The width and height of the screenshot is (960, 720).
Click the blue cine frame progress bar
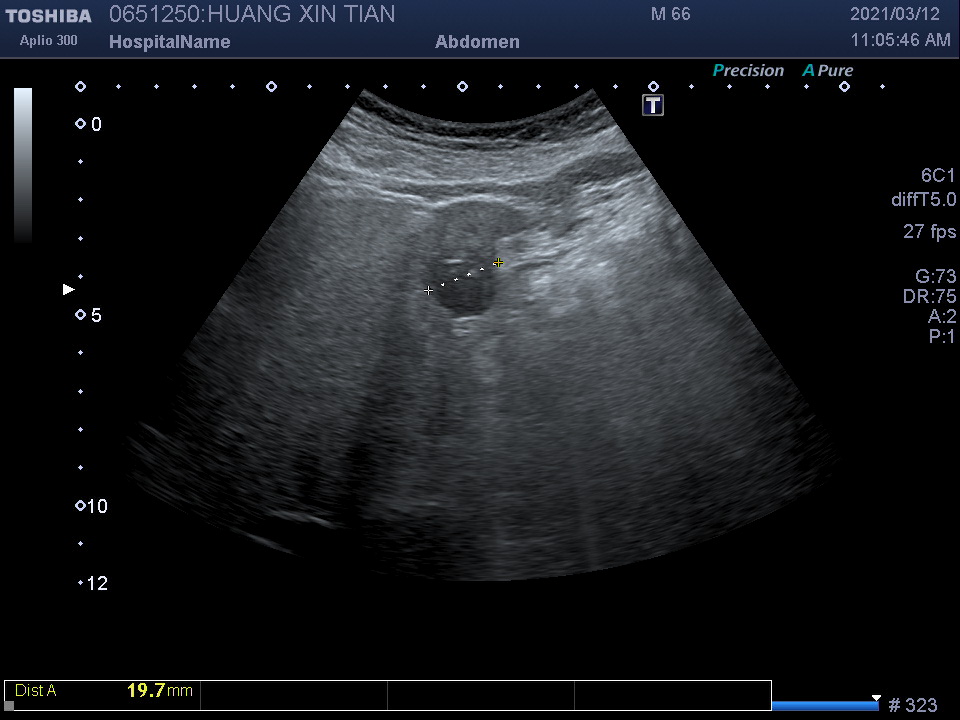(x=825, y=705)
